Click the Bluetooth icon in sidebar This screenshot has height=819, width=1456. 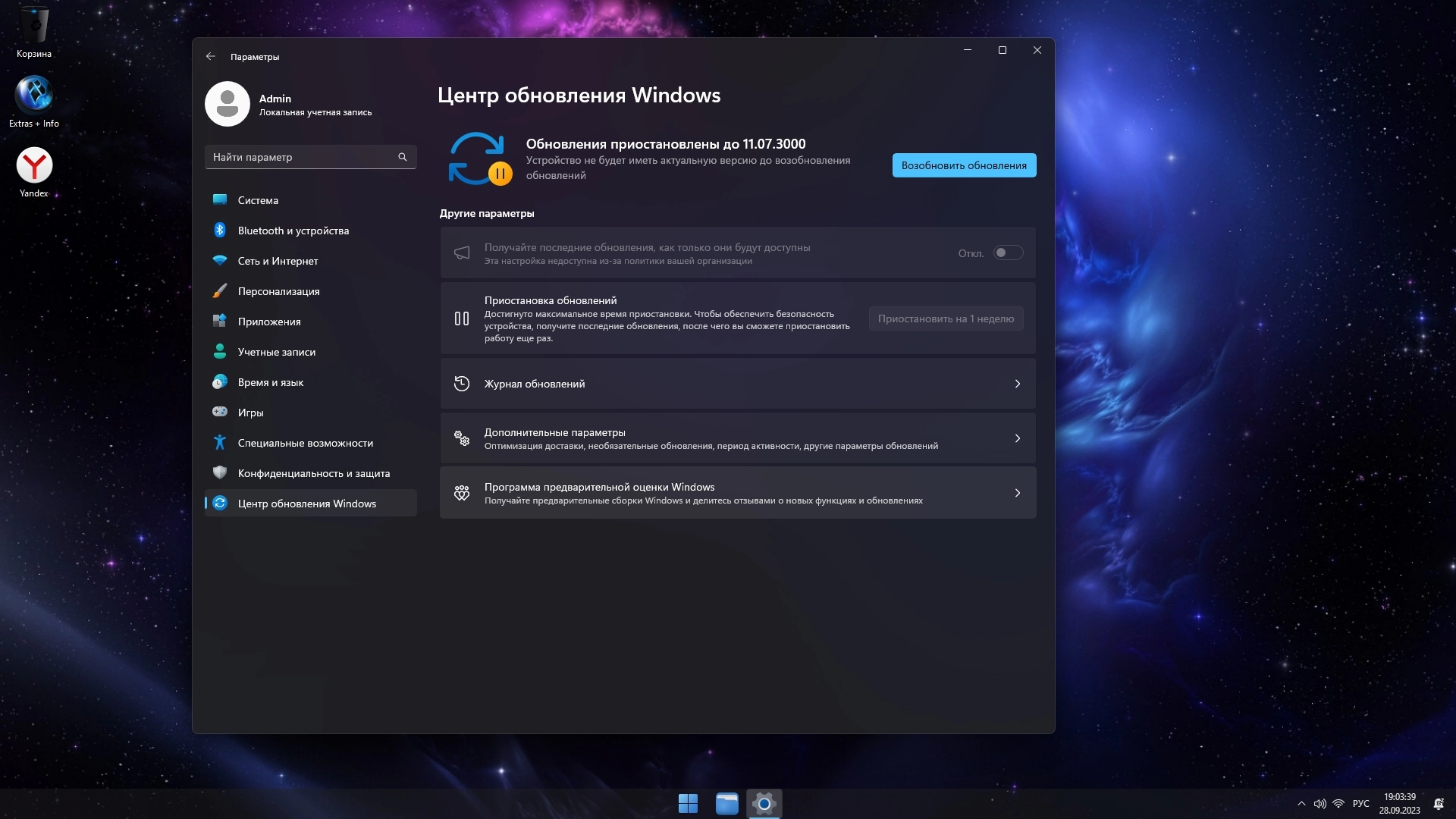point(220,230)
